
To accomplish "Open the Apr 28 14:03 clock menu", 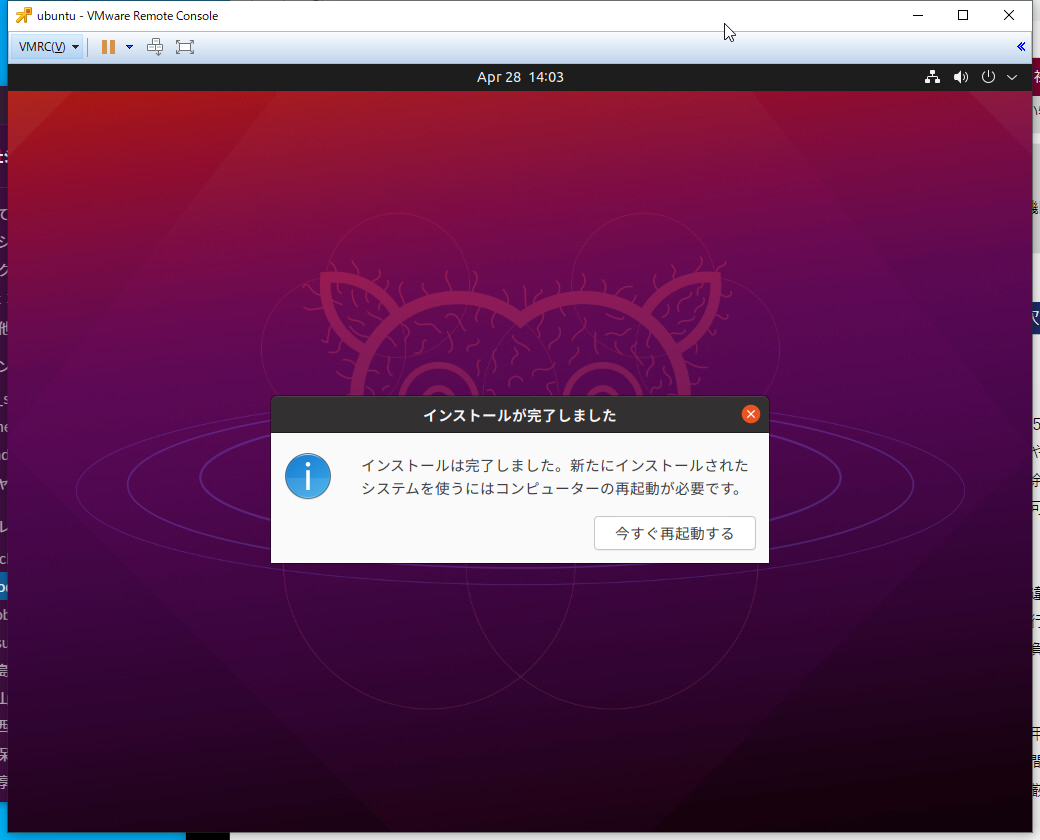I will click(520, 77).
